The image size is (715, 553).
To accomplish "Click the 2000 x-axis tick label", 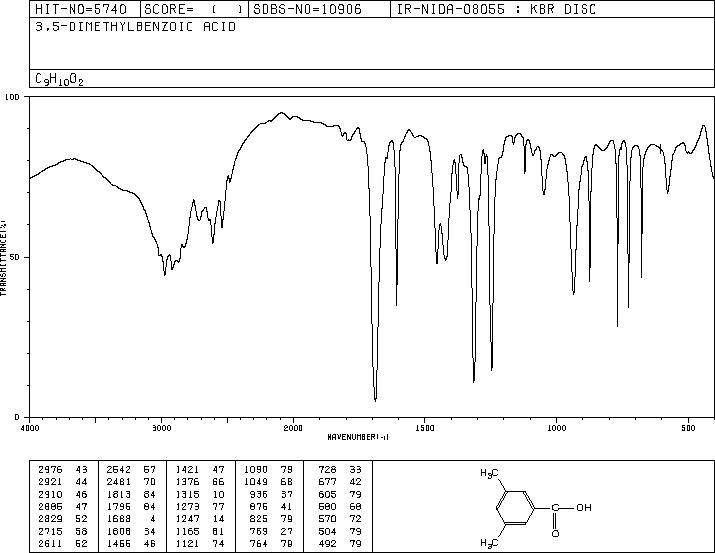I will 293,428.
